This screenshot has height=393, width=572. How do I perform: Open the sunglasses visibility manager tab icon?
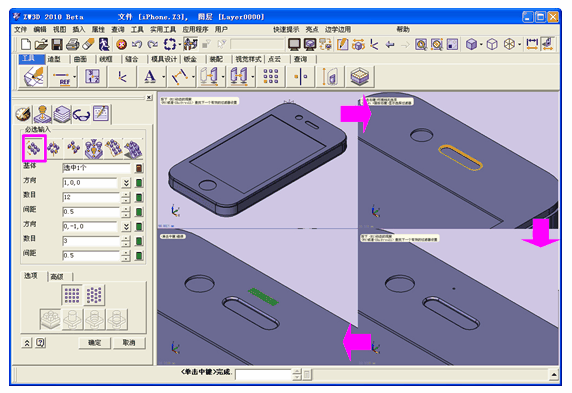(x=81, y=115)
